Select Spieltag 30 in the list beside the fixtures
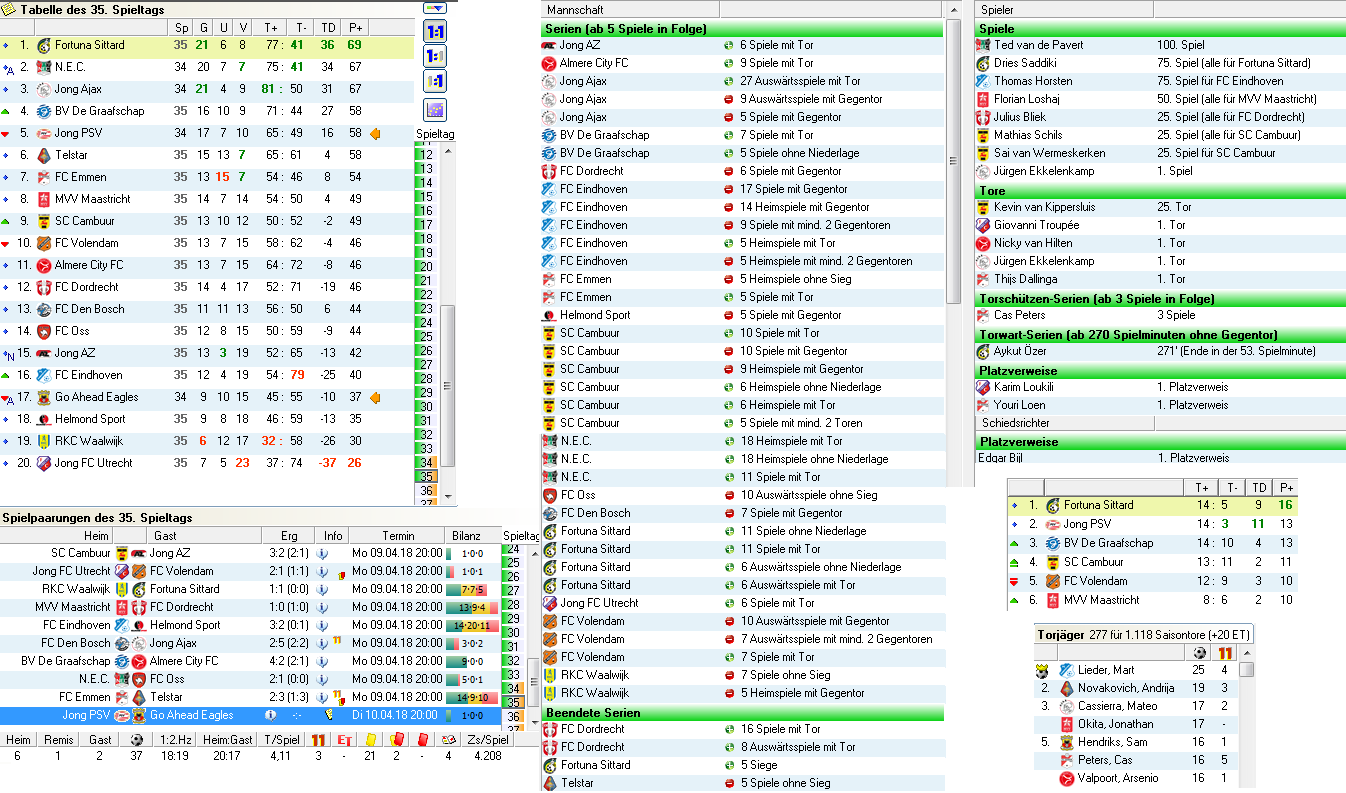Viewport: 1346px width, 793px height. point(512,632)
